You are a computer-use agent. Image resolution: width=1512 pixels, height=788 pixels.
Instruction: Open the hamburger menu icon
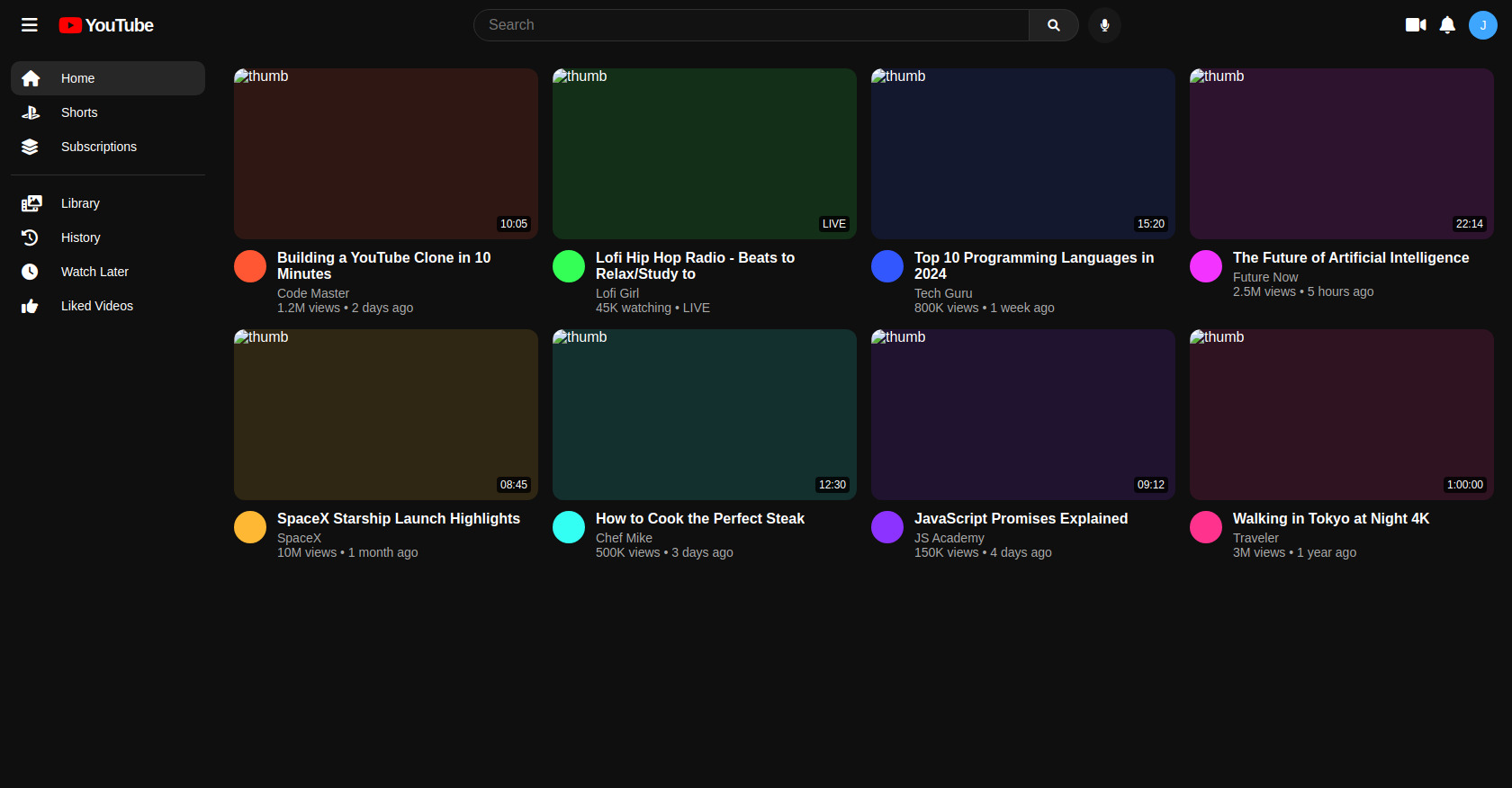coord(30,25)
